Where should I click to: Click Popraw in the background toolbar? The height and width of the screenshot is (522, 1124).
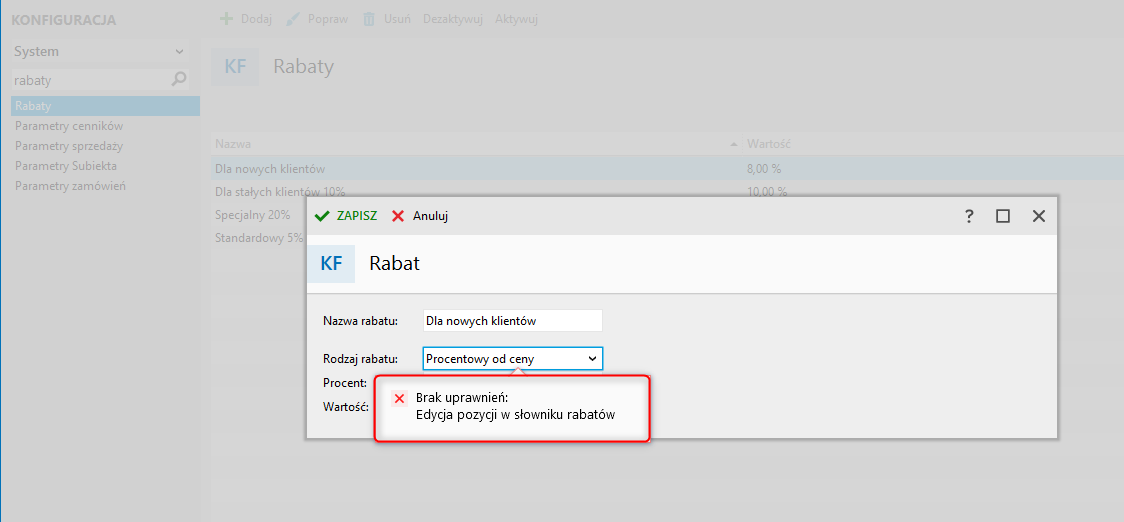click(317, 19)
